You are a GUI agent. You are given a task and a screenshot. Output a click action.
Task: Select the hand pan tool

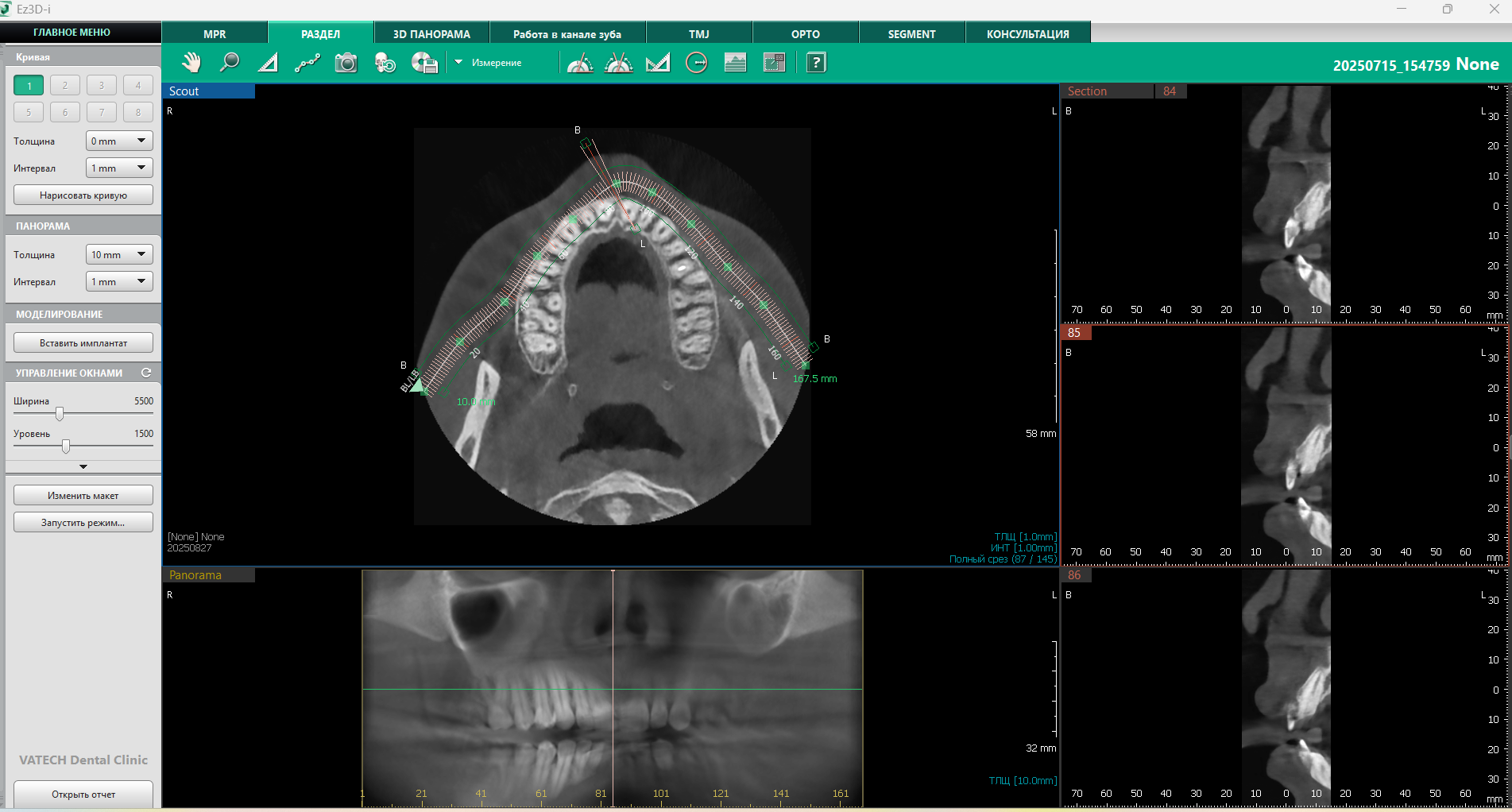click(x=191, y=63)
